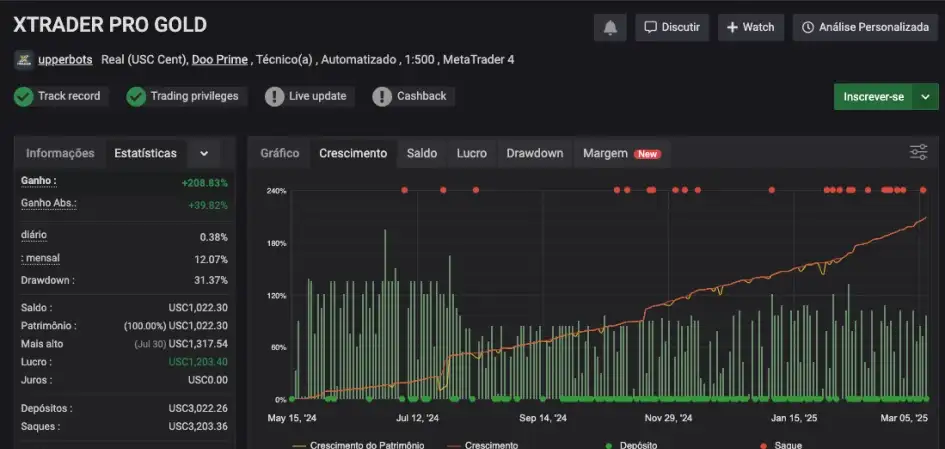Image resolution: width=945 pixels, height=449 pixels.
Task: Click the notification bell icon
Action: [x=609, y=27]
